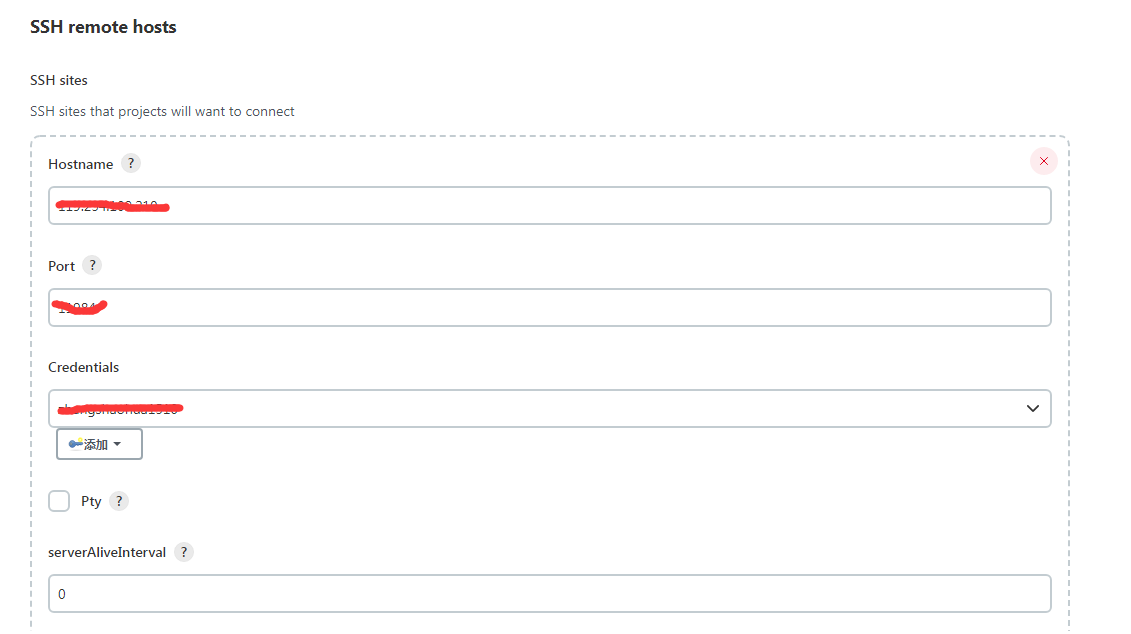The height and width of the screenshot is (634, 1131).
Task: Open the serverAliveInterval help tooltip icon
Action: (184, 551)
